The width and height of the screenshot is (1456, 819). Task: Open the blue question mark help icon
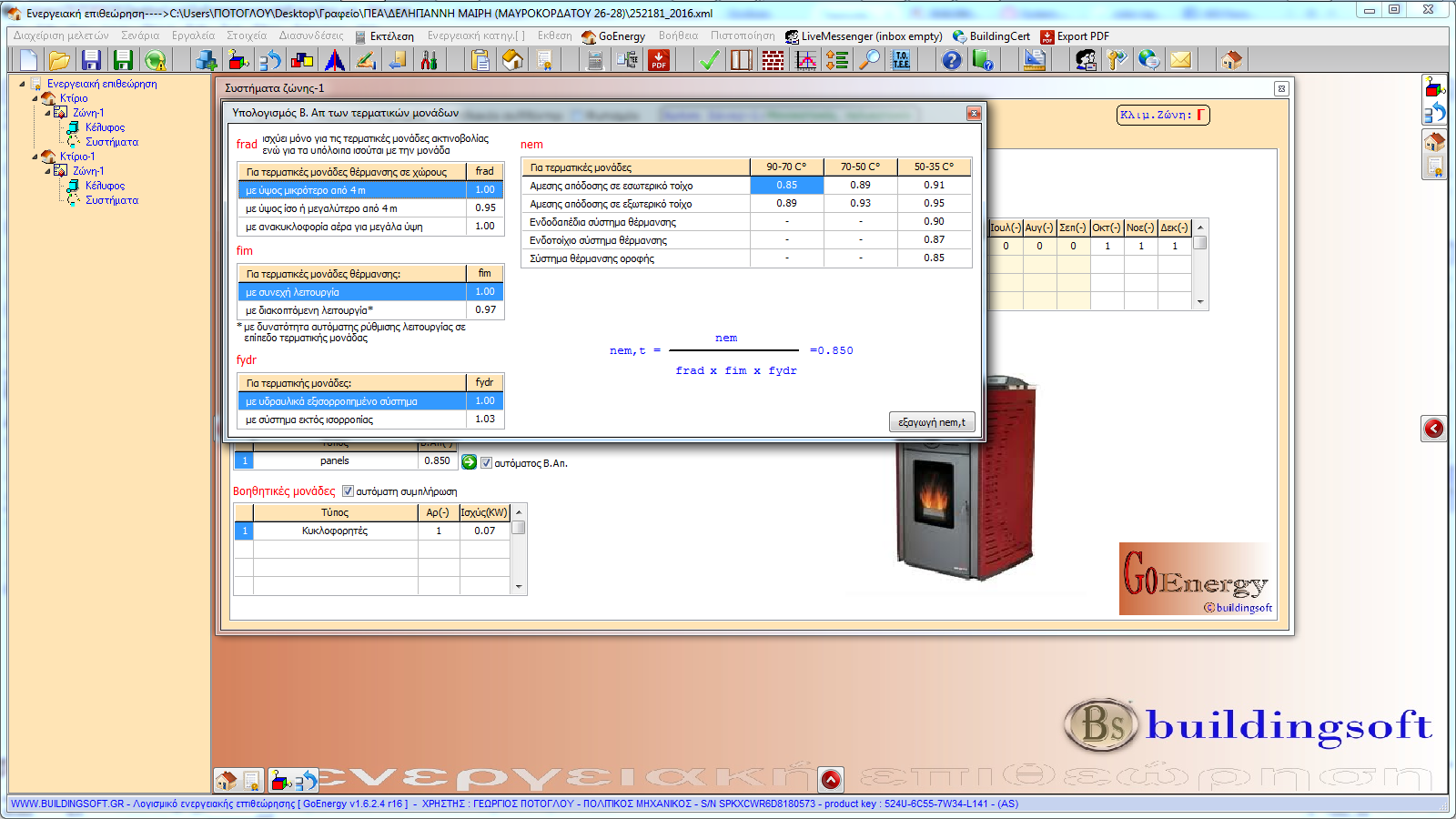951,60
